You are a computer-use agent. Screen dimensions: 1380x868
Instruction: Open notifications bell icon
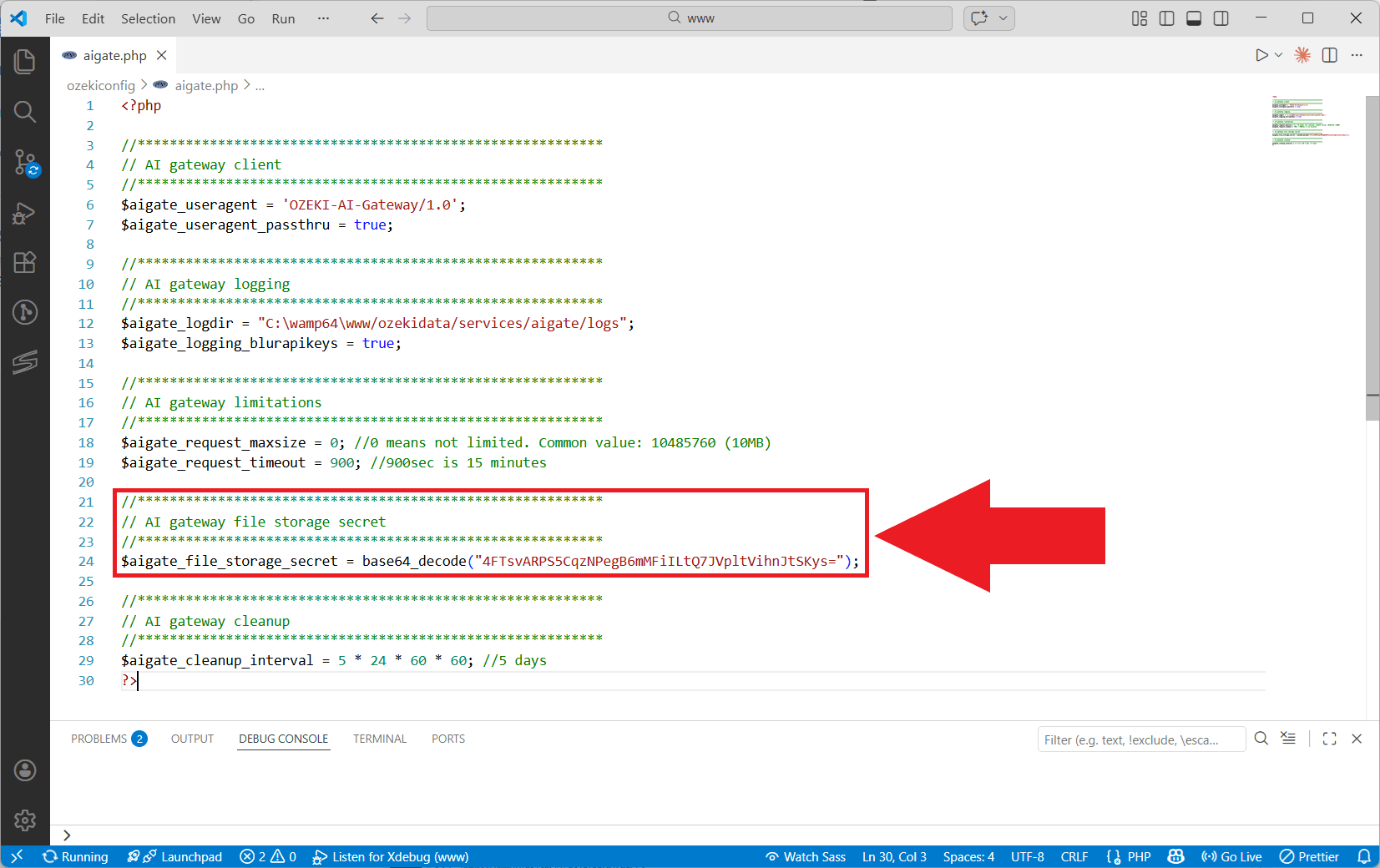tap(1364, 856)
